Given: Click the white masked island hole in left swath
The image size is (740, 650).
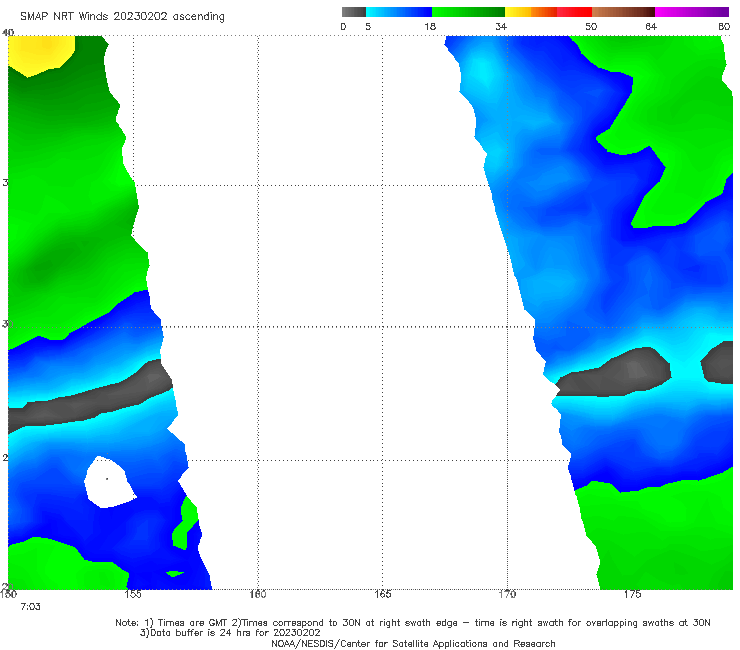Looking at the screenshot, I should pos(109,482).
